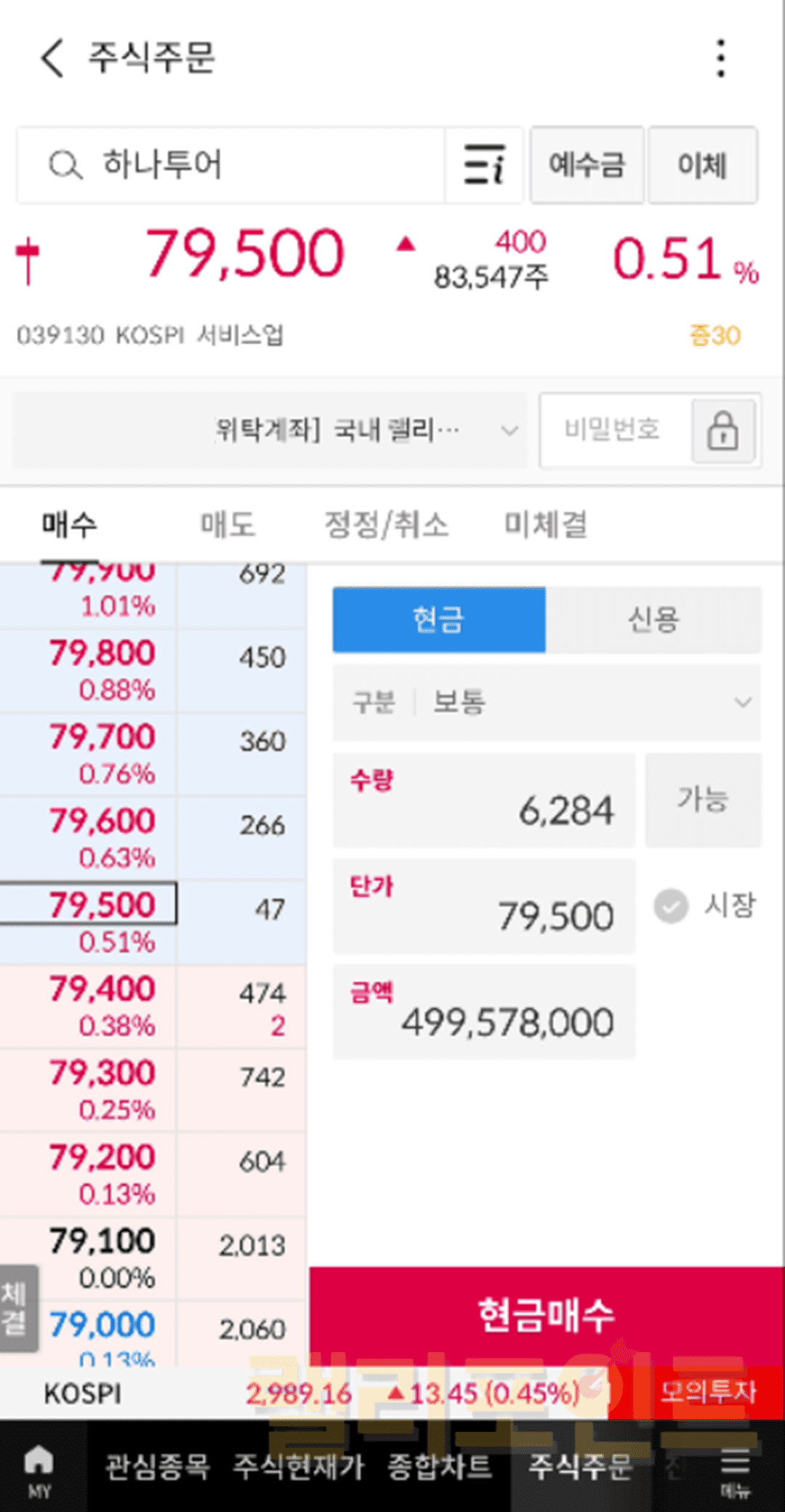785x1512 pixels.
Task: Open the 정정/취소 tab
Action: click(x=386, y=525)
